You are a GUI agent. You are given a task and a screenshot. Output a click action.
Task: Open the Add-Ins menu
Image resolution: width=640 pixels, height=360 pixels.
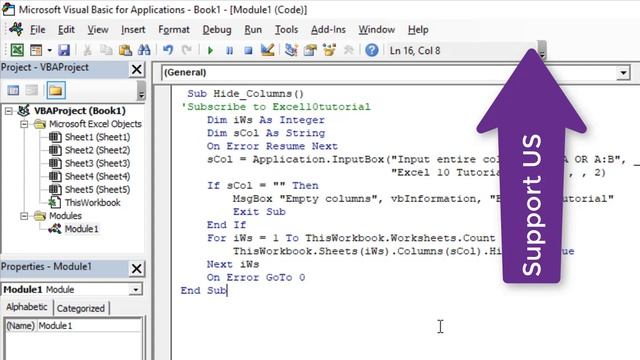[328, 30]
